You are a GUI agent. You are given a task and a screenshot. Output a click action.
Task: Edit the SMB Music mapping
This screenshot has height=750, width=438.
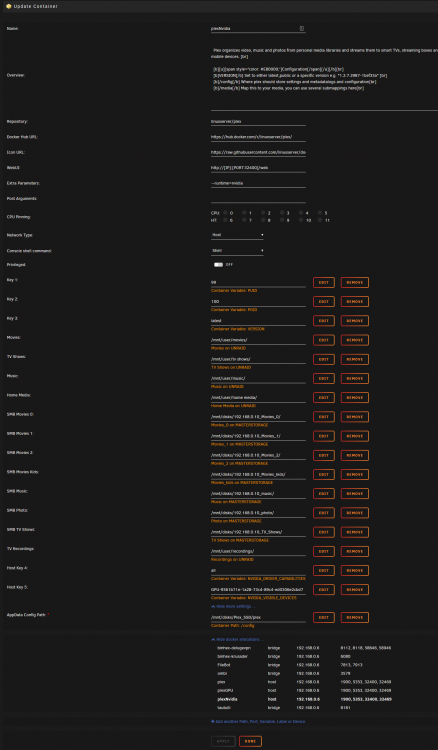tap(324, 494)
